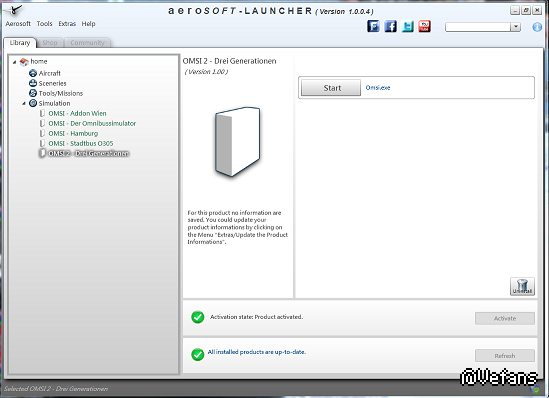Click Activation state: Product activated text
This screenshot has width=549, height=398.
point(256,317)
